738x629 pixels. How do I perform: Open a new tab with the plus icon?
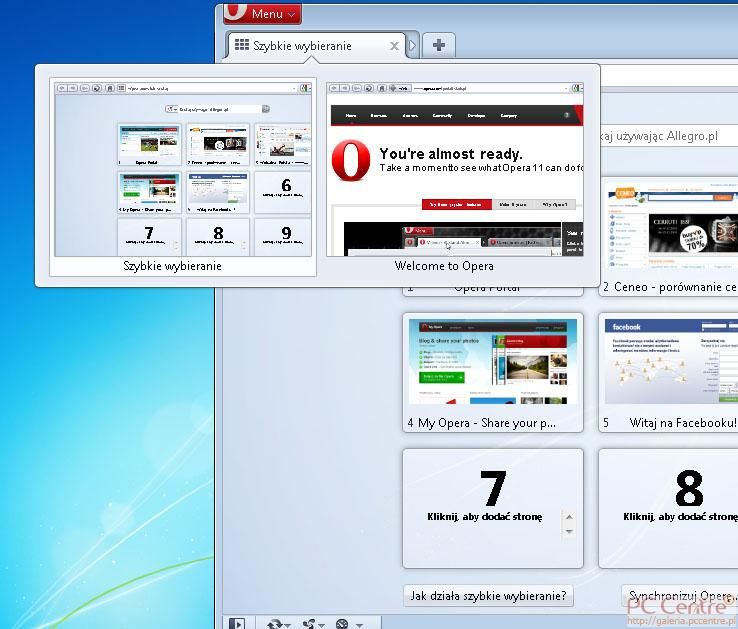tap(439, 45)
